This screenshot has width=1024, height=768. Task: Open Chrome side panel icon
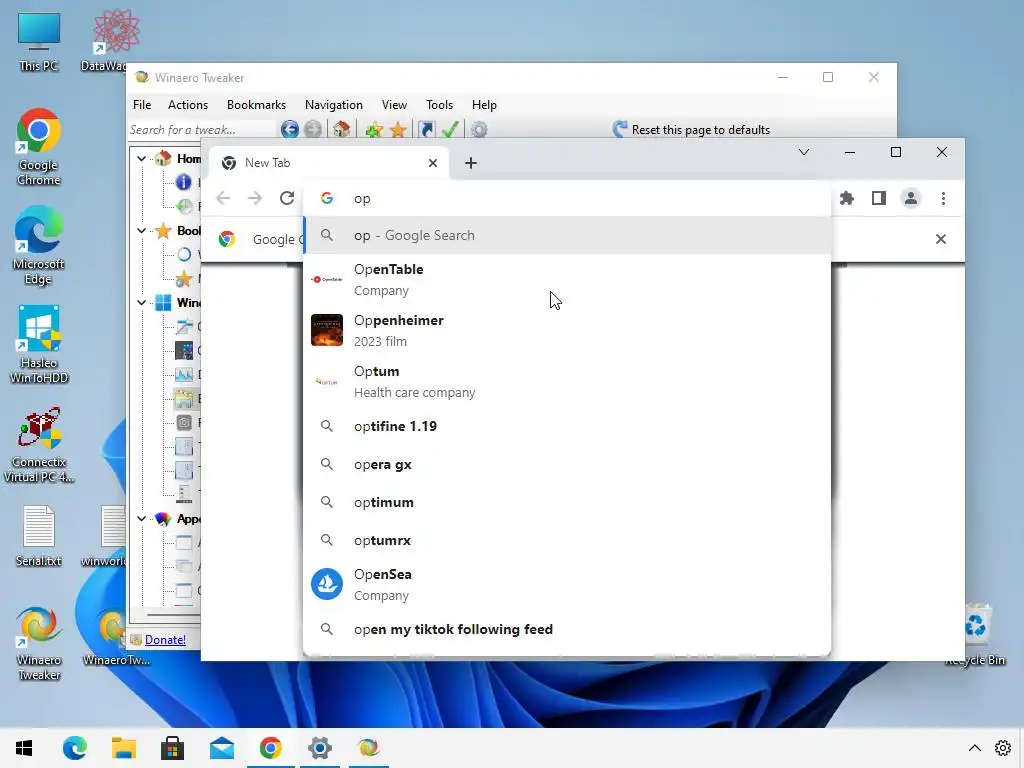click(879, 199)
